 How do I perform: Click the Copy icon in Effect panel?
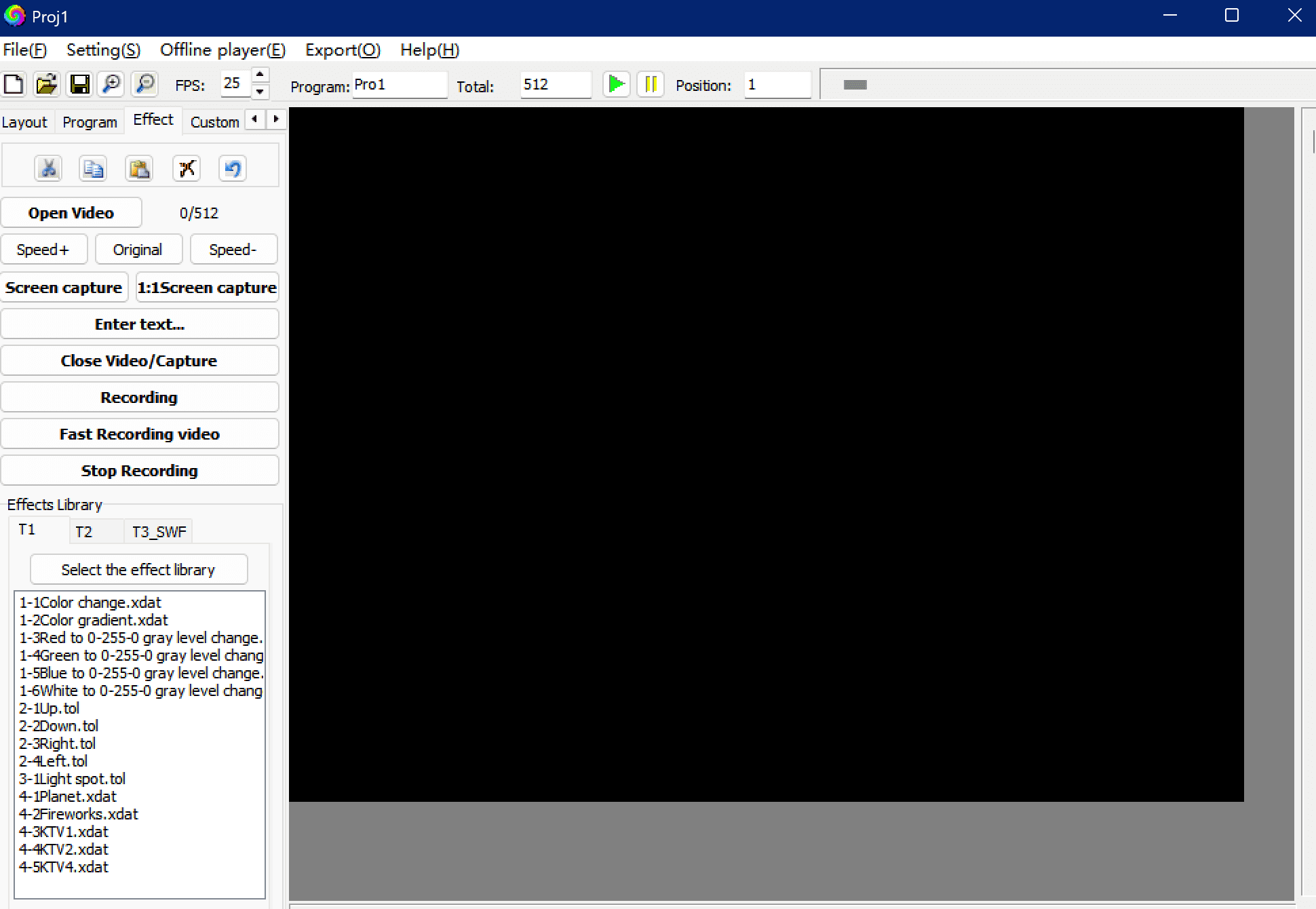pos(93,168)
